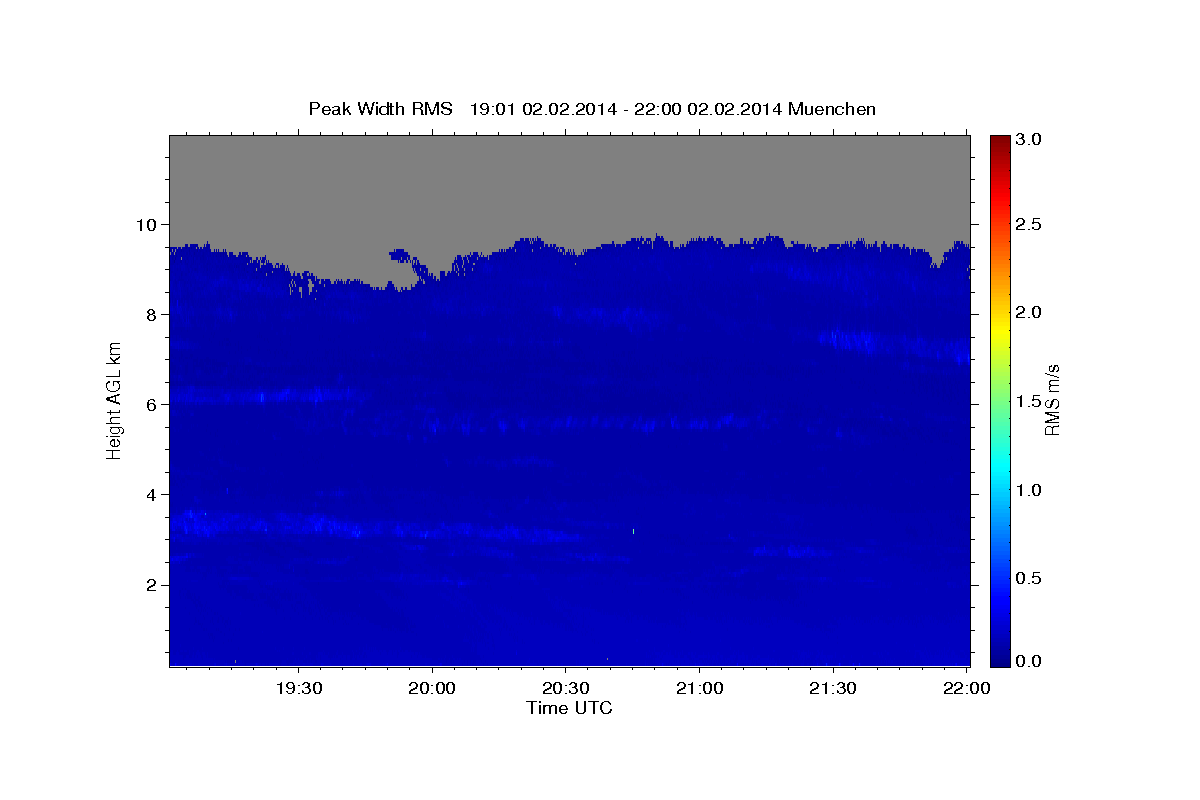Screen dimensions: 1200x800
Task: Select the 19:30 time tick label
Action: pyautogui.click(x=298, y=689)
